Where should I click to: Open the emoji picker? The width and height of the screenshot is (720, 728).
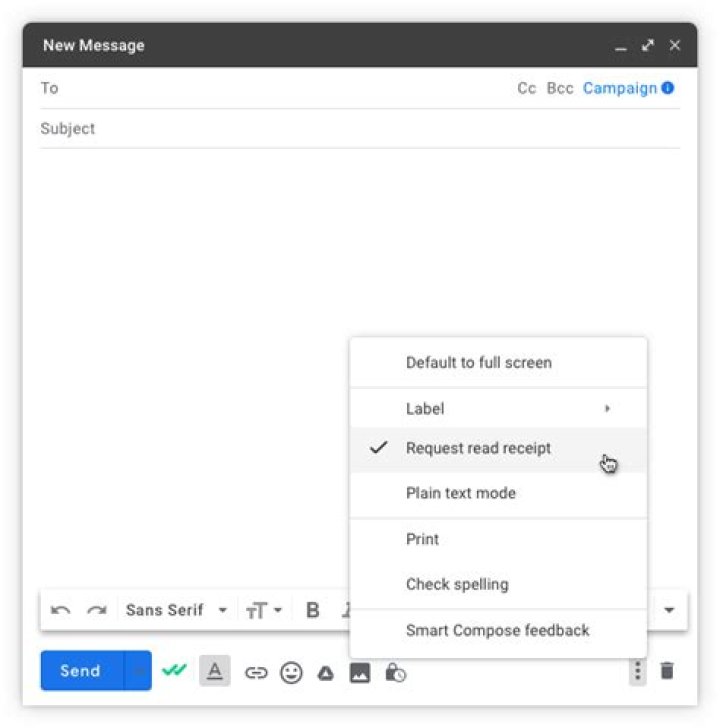click(291, 673)
